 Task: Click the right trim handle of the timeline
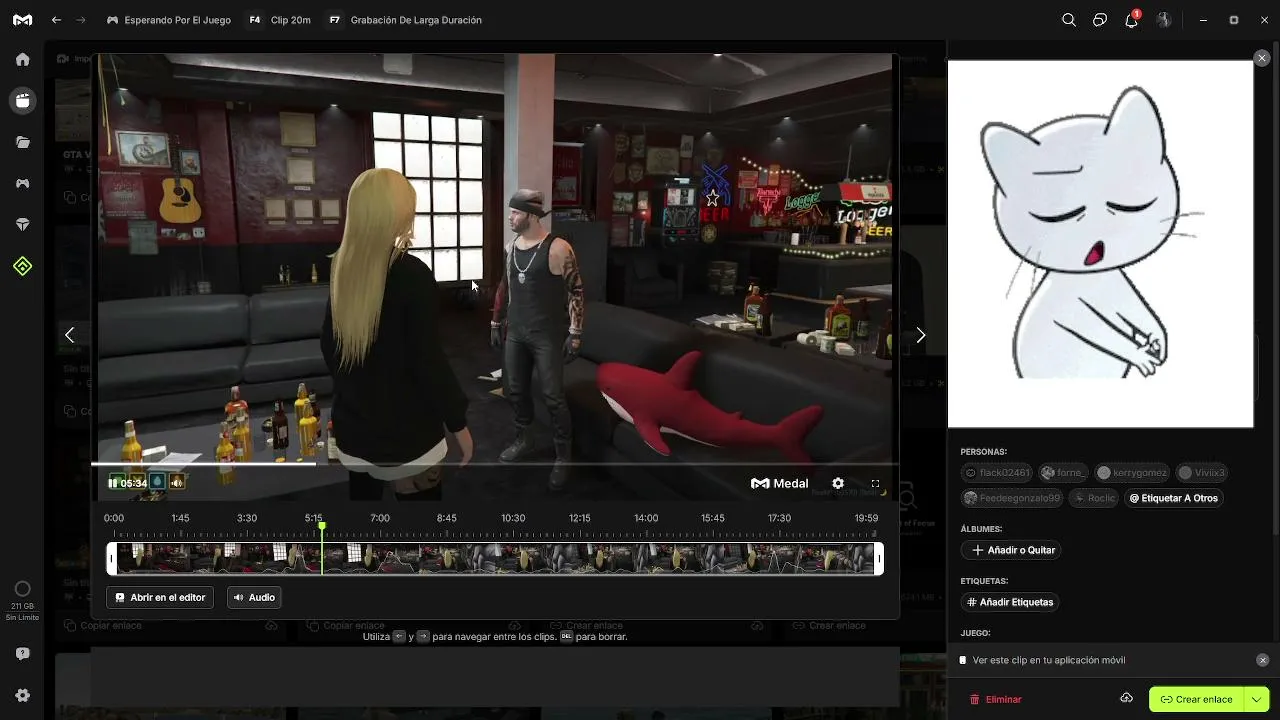click(879, 558)
